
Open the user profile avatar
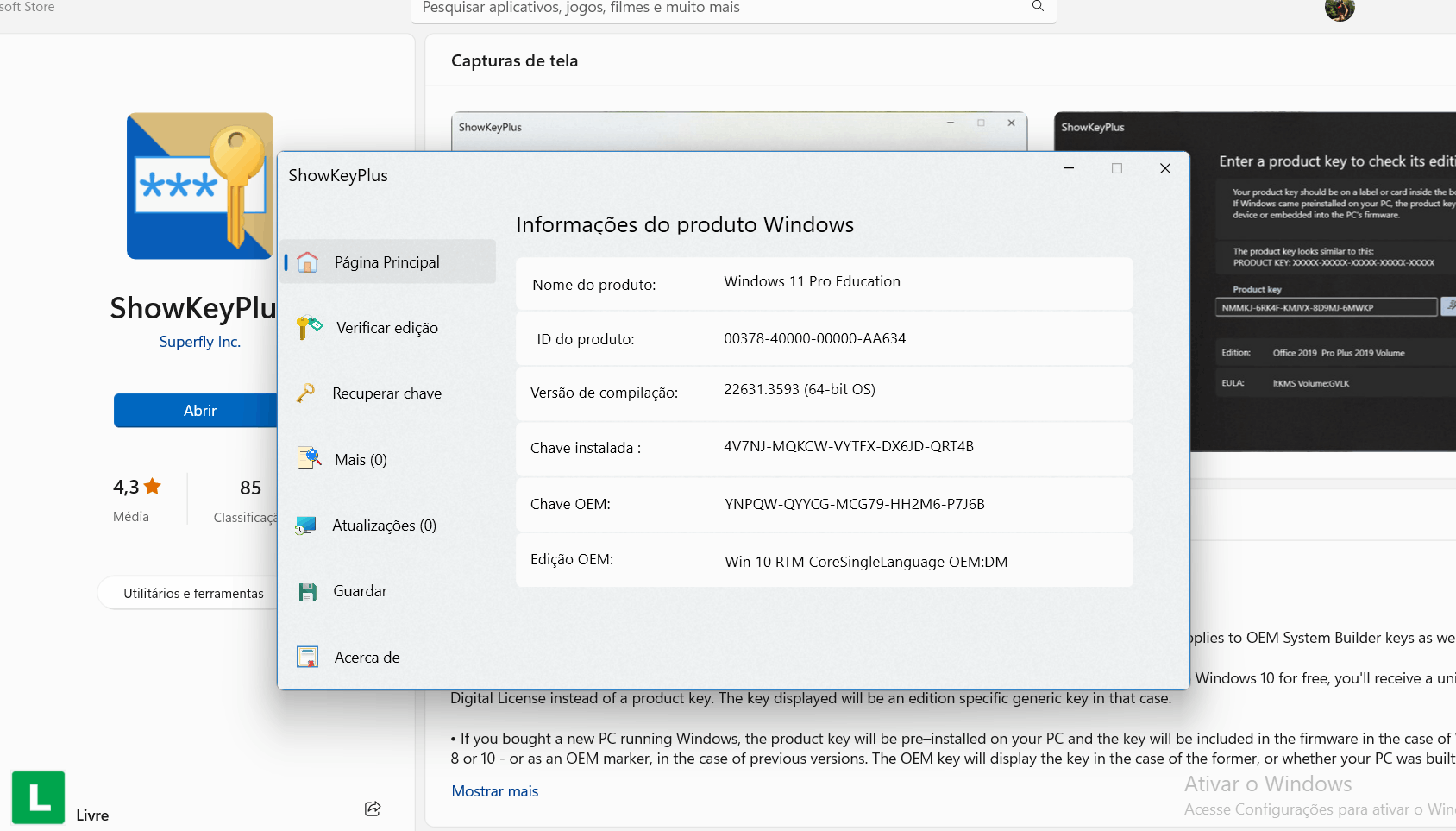tap(1339, 9)
